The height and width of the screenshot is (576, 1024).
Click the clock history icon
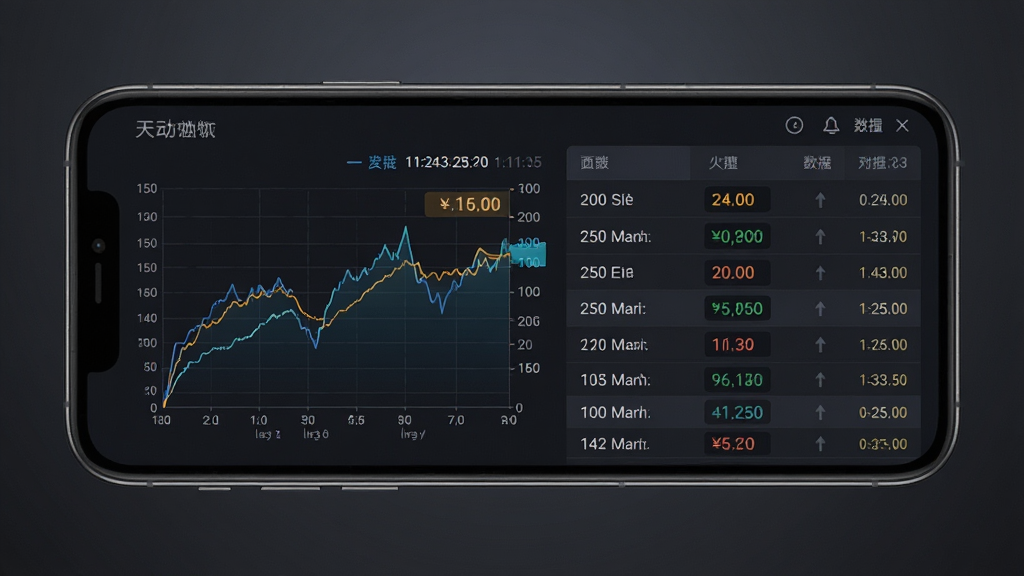(x=794, y=125)
